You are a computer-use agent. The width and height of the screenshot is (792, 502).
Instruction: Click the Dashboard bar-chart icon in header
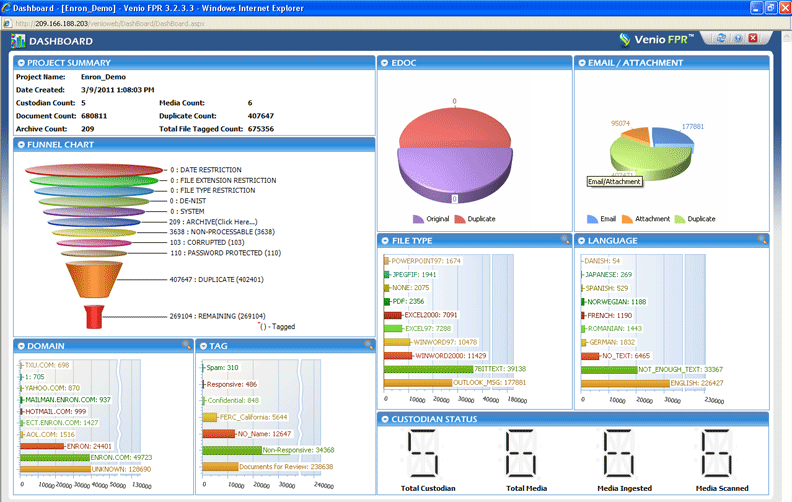click(18, 41)
